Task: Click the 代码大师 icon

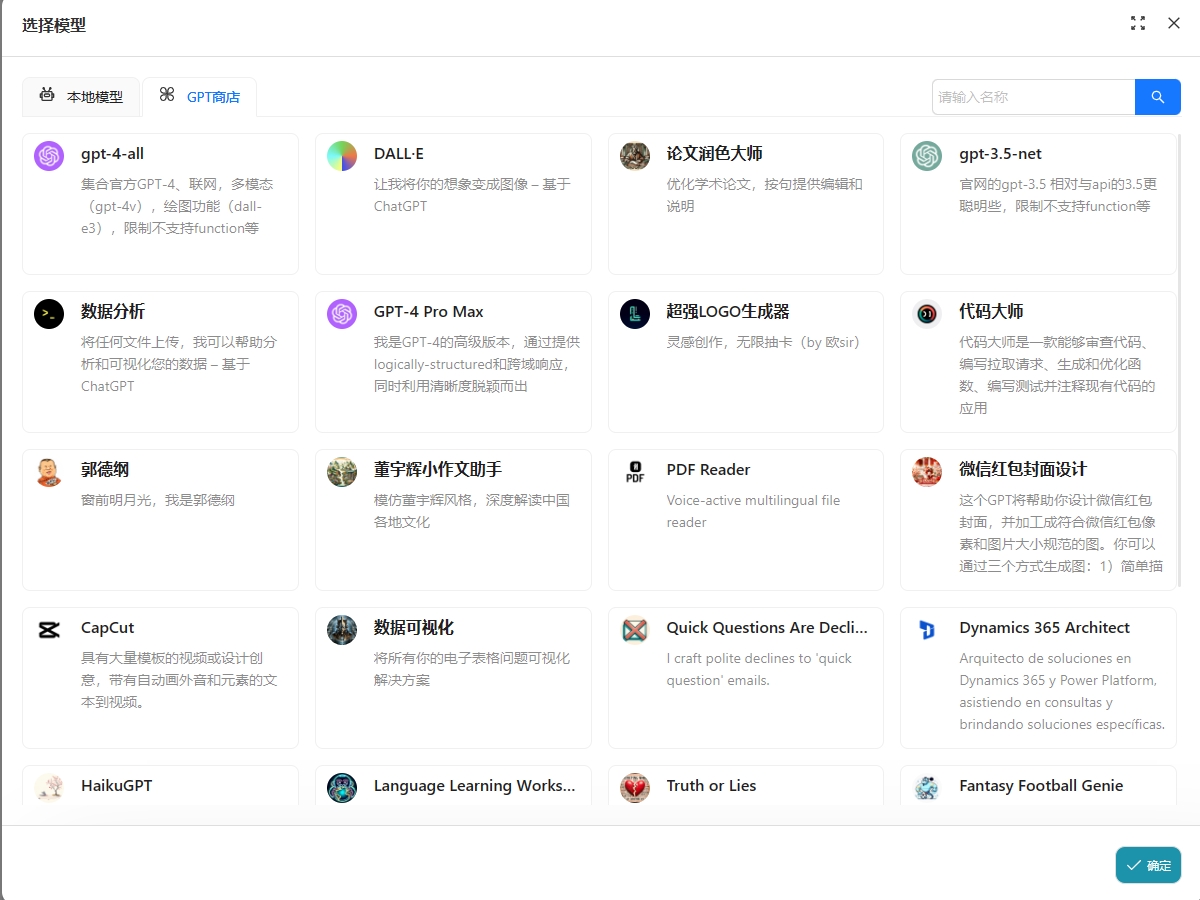Action: 927,314
